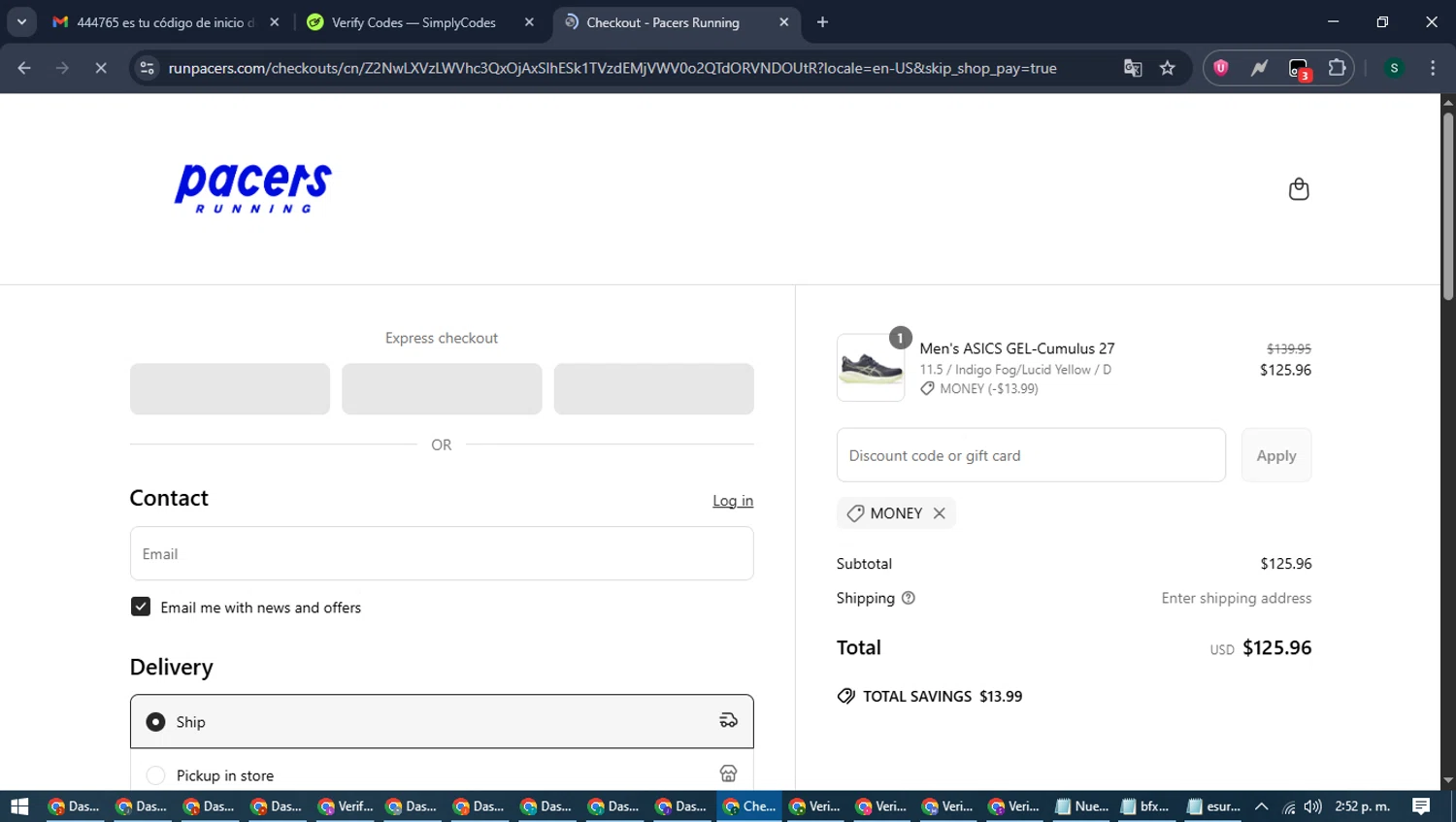
Task: Open the bfx... Notepad taskbar item
Action: point(1146,806)
